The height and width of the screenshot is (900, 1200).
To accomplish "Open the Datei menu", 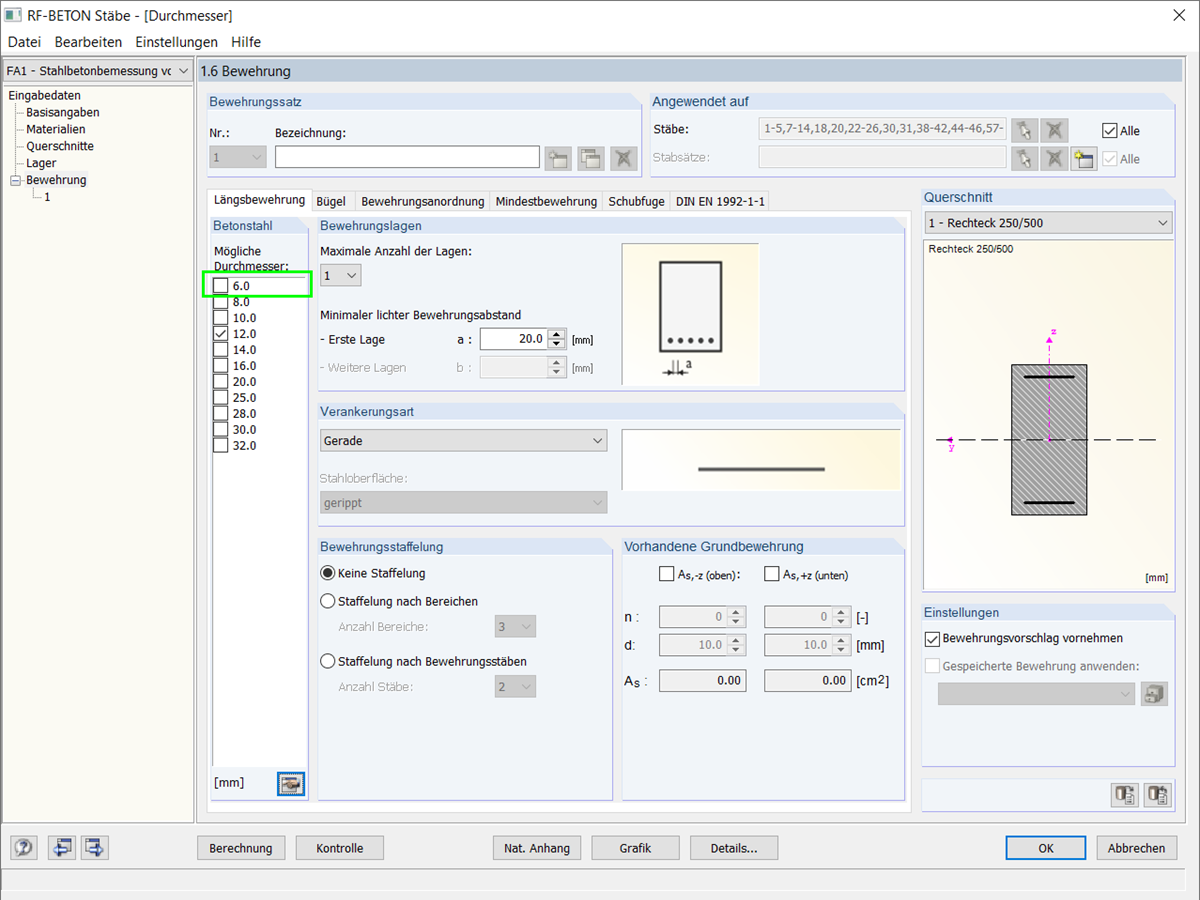I will coord(24,42).
